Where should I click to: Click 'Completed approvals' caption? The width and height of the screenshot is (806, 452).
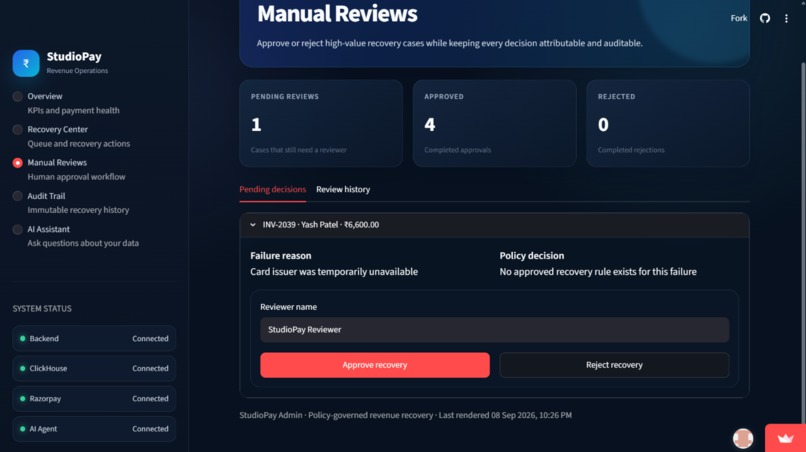click(457, 150)
